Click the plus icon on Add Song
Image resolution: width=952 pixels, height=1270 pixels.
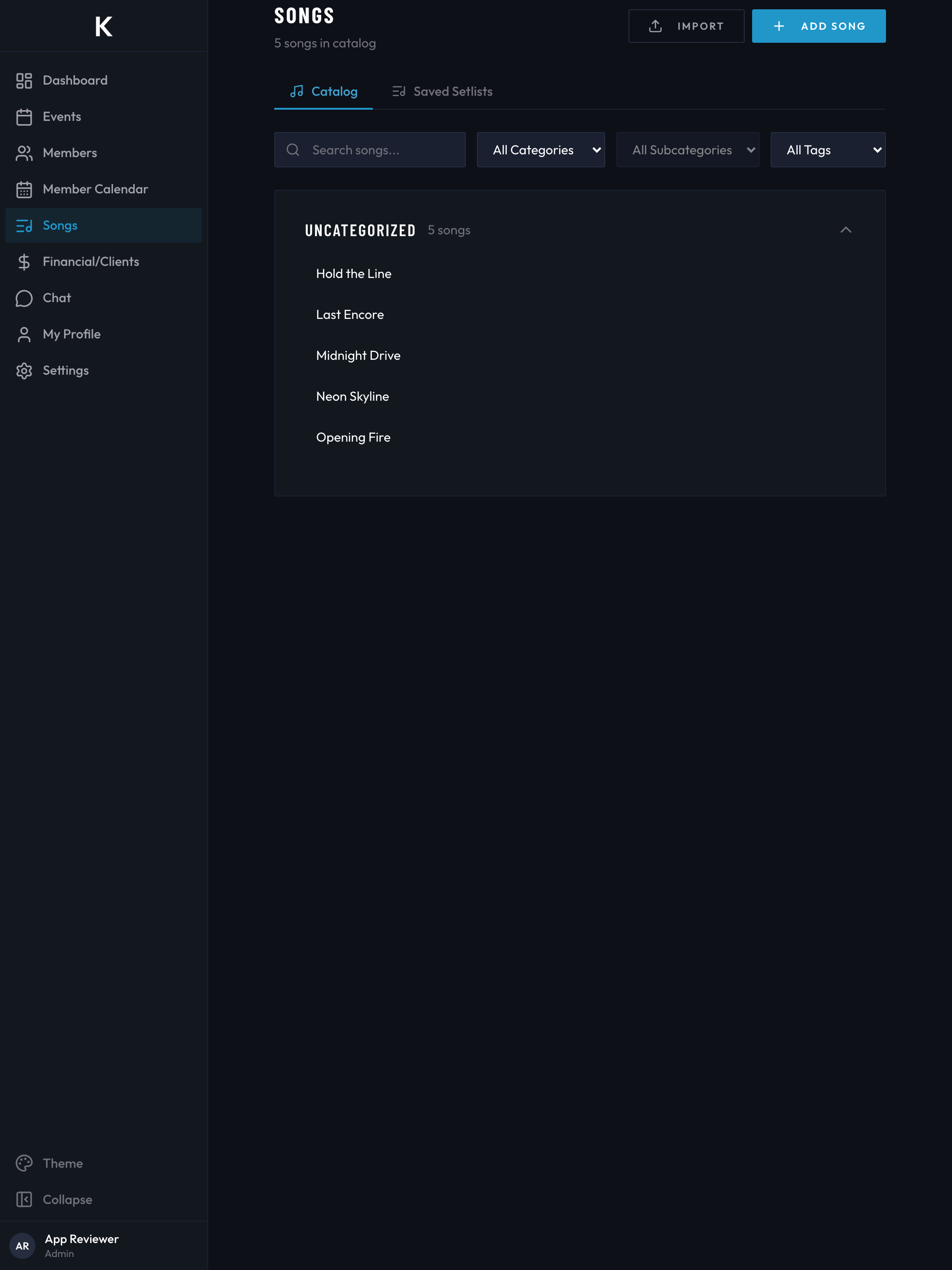point(779,26)
